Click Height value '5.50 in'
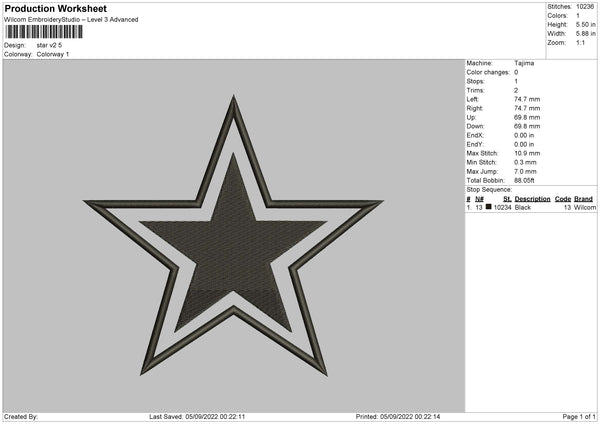Viewport: 600px width, 424px height. [x=585, y=24]
